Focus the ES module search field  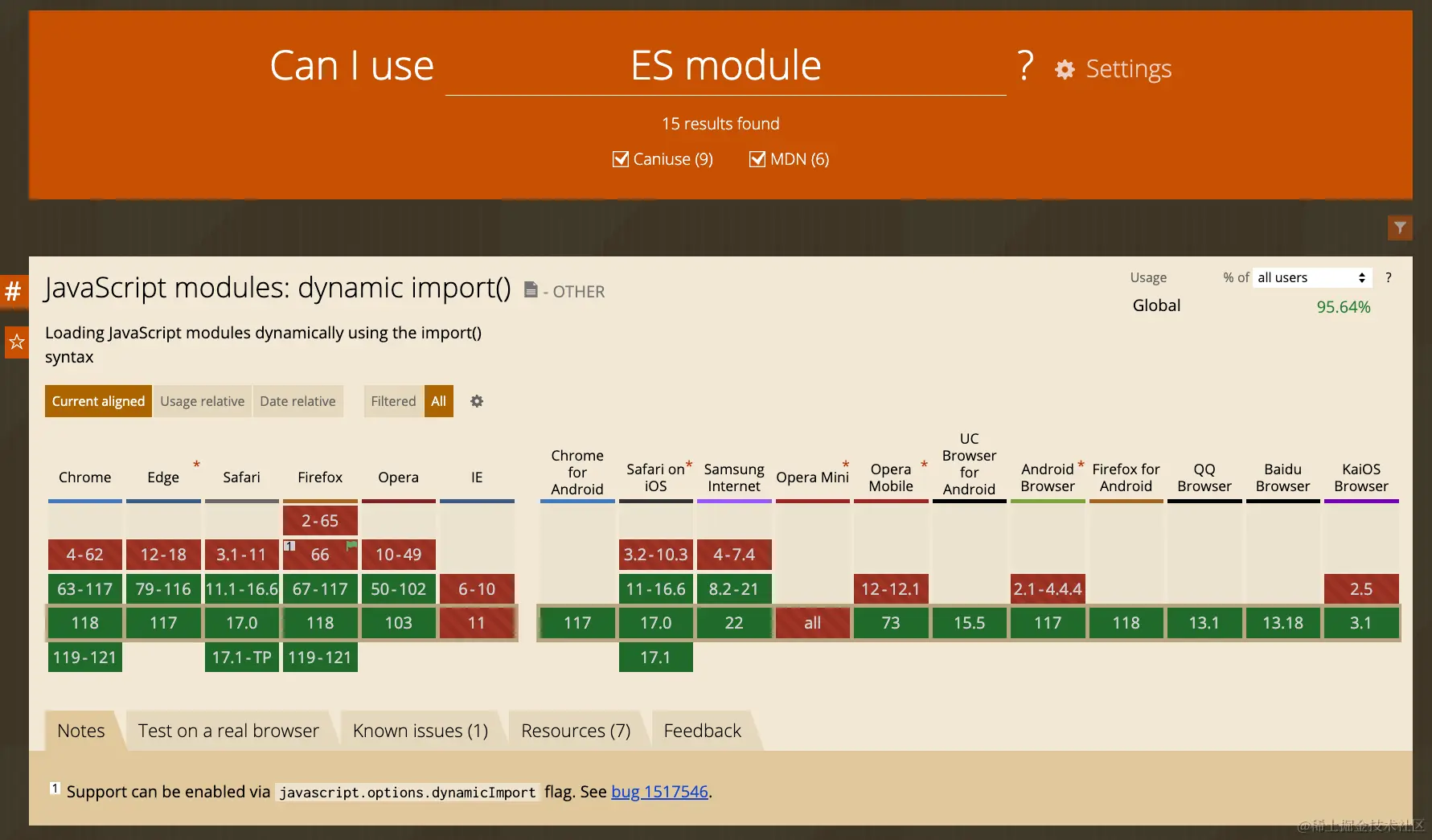click(x=725, y=66)
